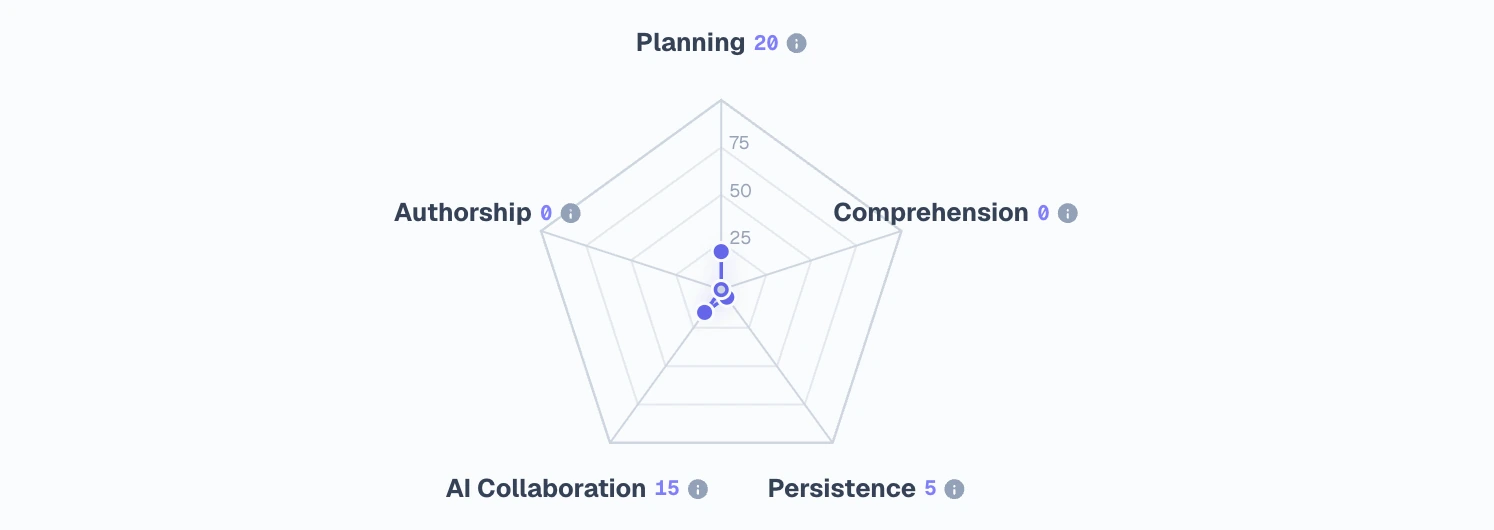Screen dimensions: 1494x530
Task: Click the hollow center point of radar
Action: (720, 290)
